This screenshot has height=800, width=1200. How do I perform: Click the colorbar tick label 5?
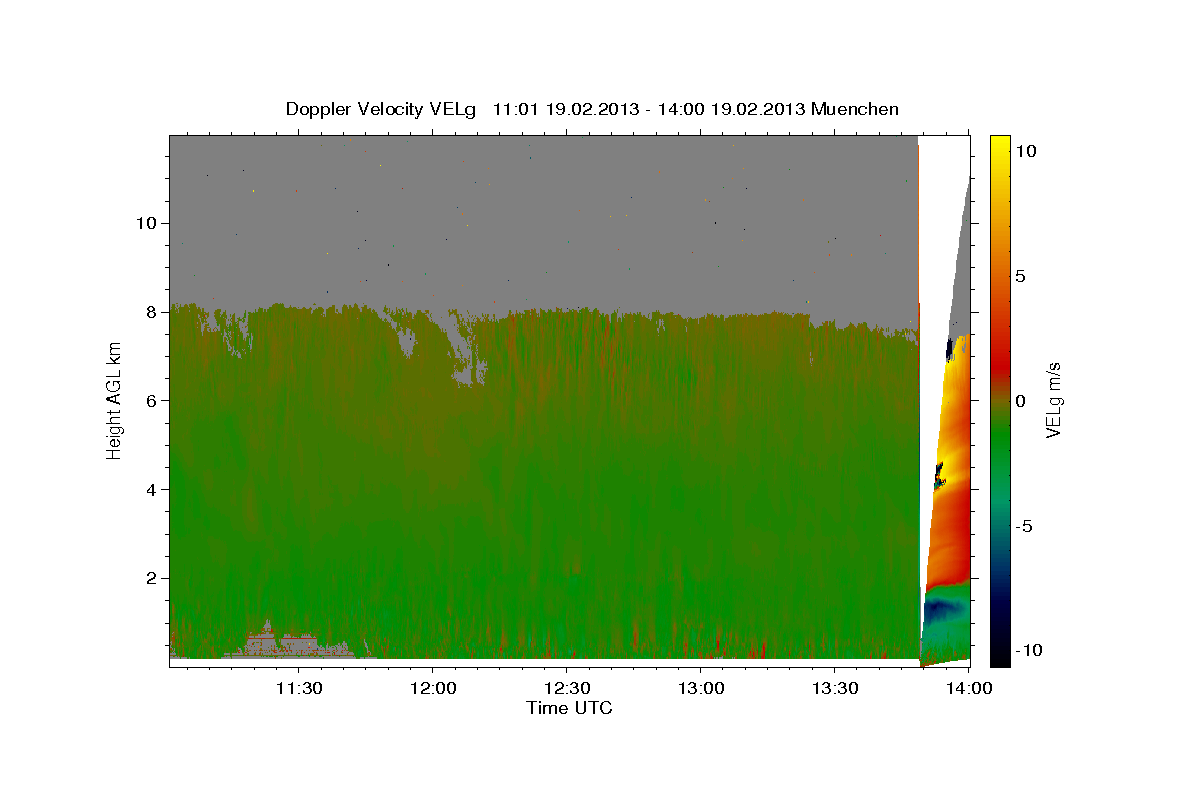pyautogui.click(x=1019, y=276)
